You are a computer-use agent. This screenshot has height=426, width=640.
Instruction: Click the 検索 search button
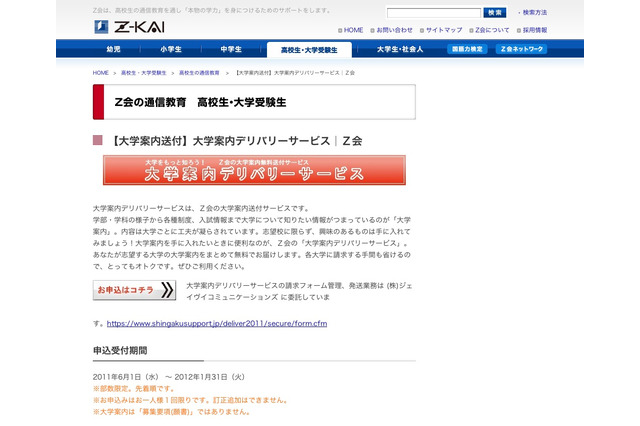(x=495, y=13)
